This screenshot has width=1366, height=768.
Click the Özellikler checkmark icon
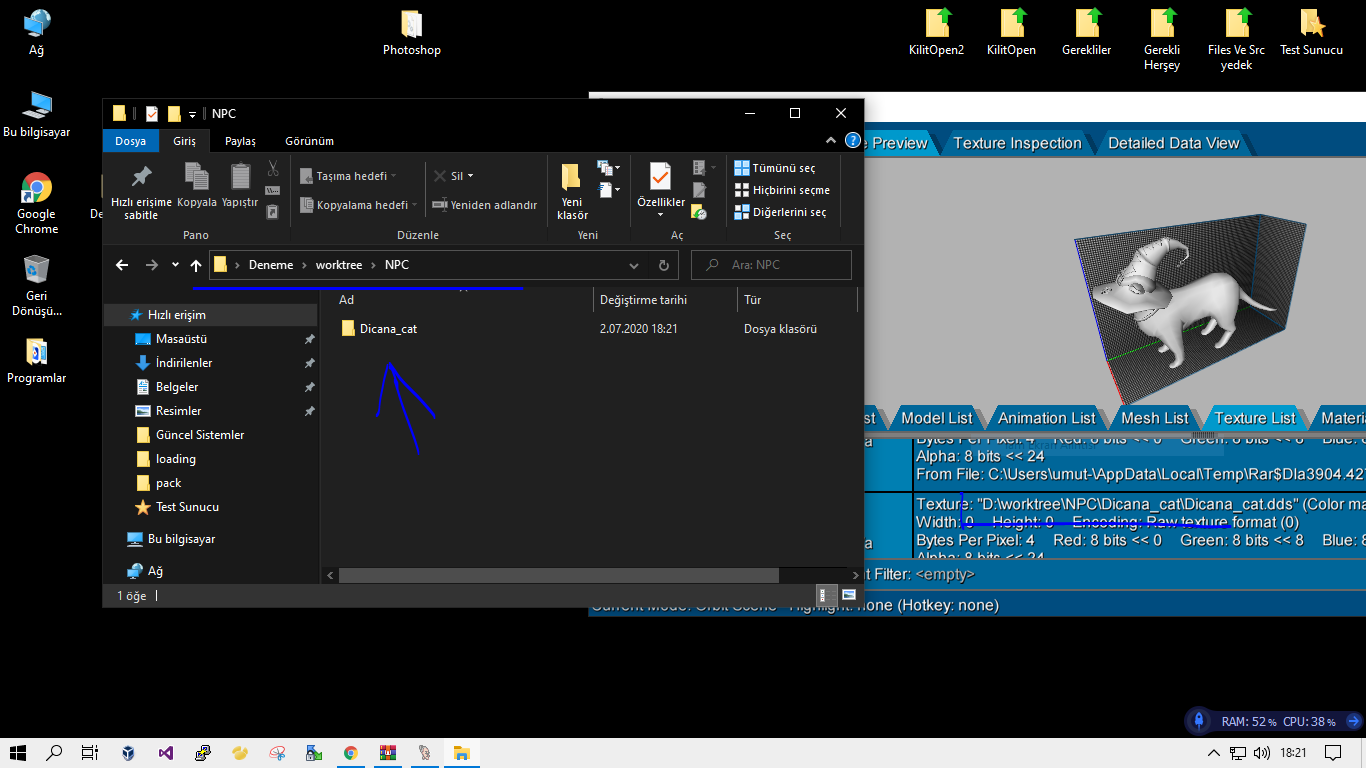pos(660,176)
